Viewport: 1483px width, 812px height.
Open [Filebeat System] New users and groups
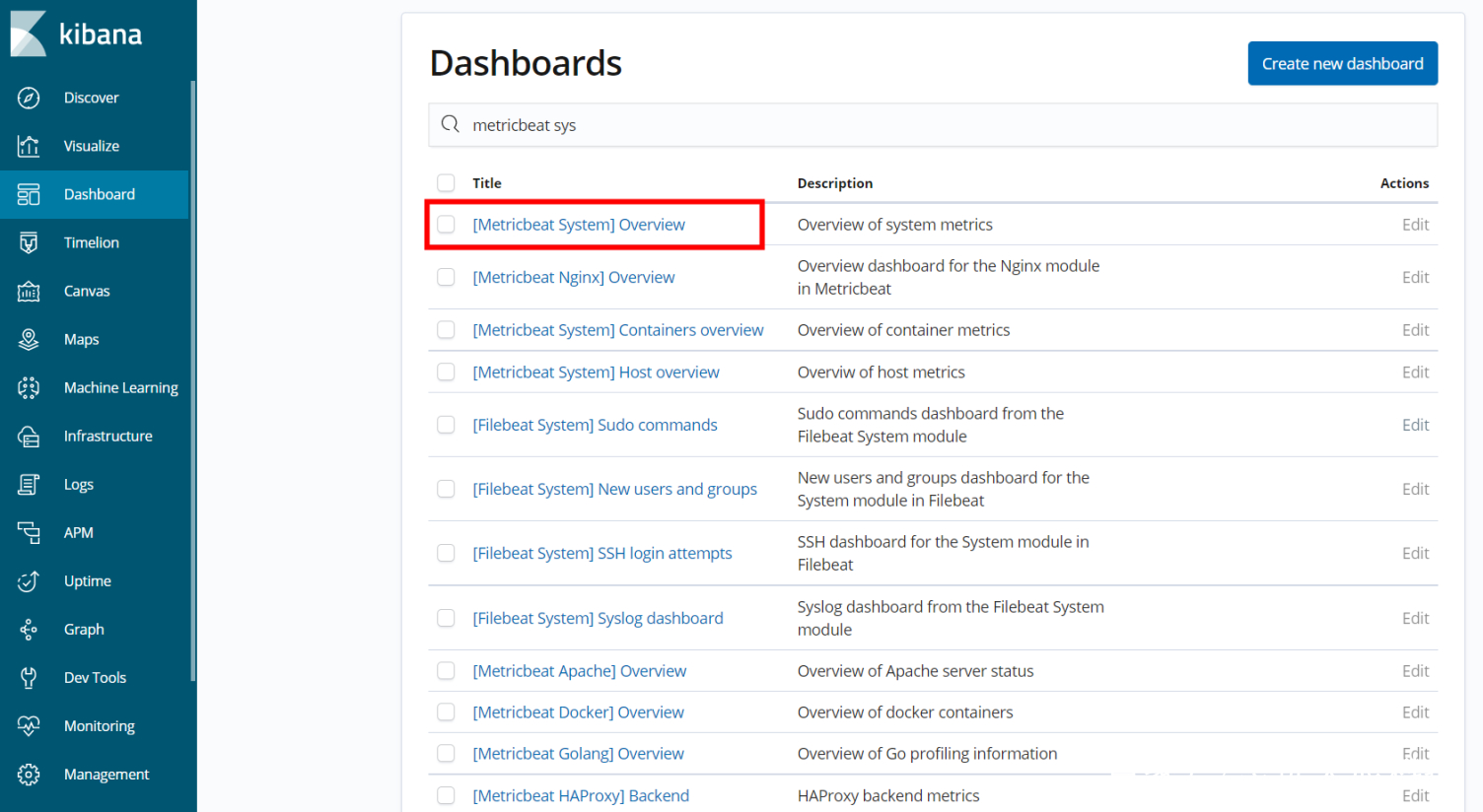pos(614,489)
